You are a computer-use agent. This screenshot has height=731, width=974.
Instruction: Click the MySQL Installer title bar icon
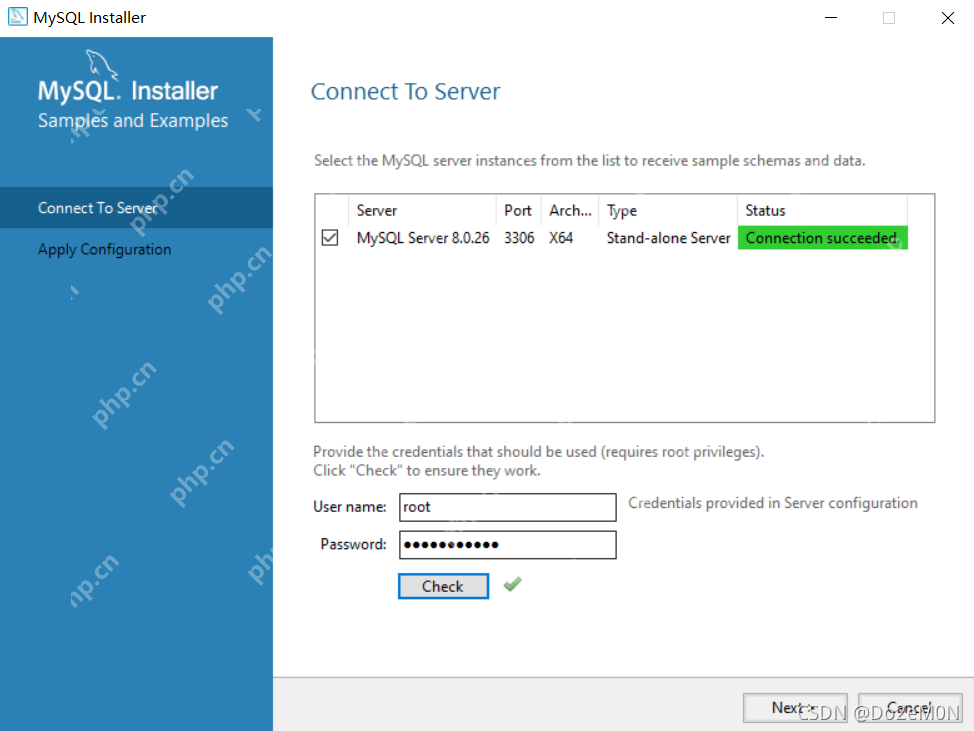pos(17,17)
